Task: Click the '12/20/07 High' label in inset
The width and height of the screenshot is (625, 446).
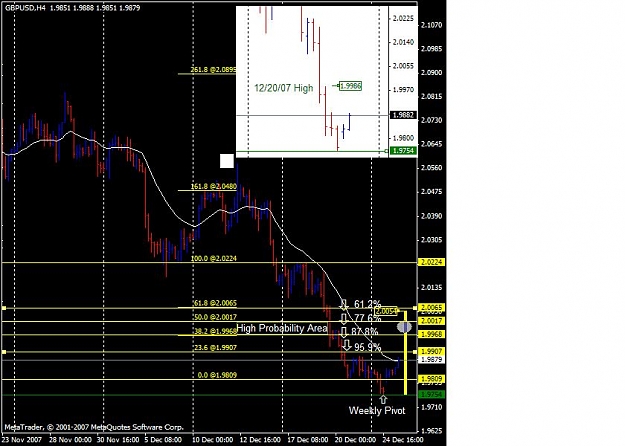Action: [x=283, y=88]
